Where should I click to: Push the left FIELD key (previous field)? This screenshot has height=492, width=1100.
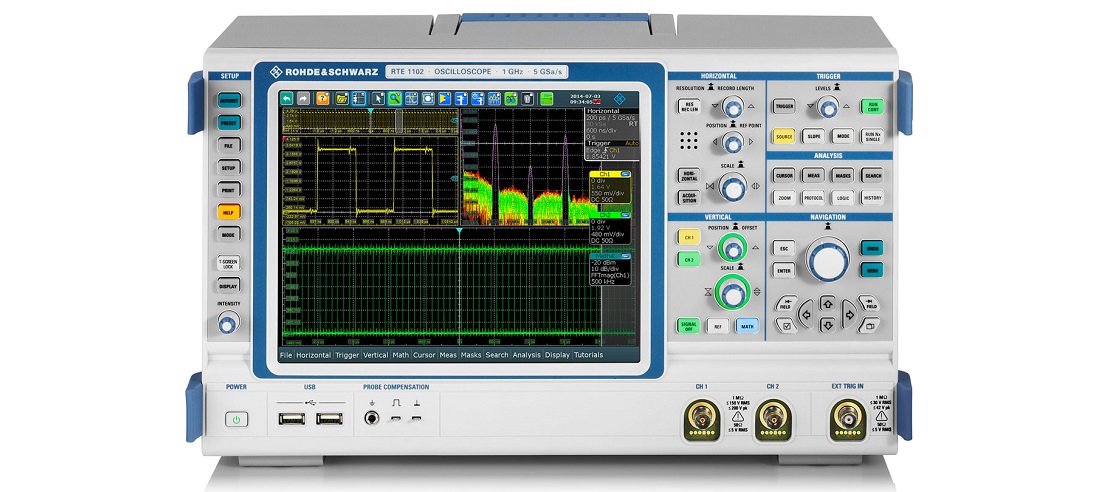coord(786,303)
